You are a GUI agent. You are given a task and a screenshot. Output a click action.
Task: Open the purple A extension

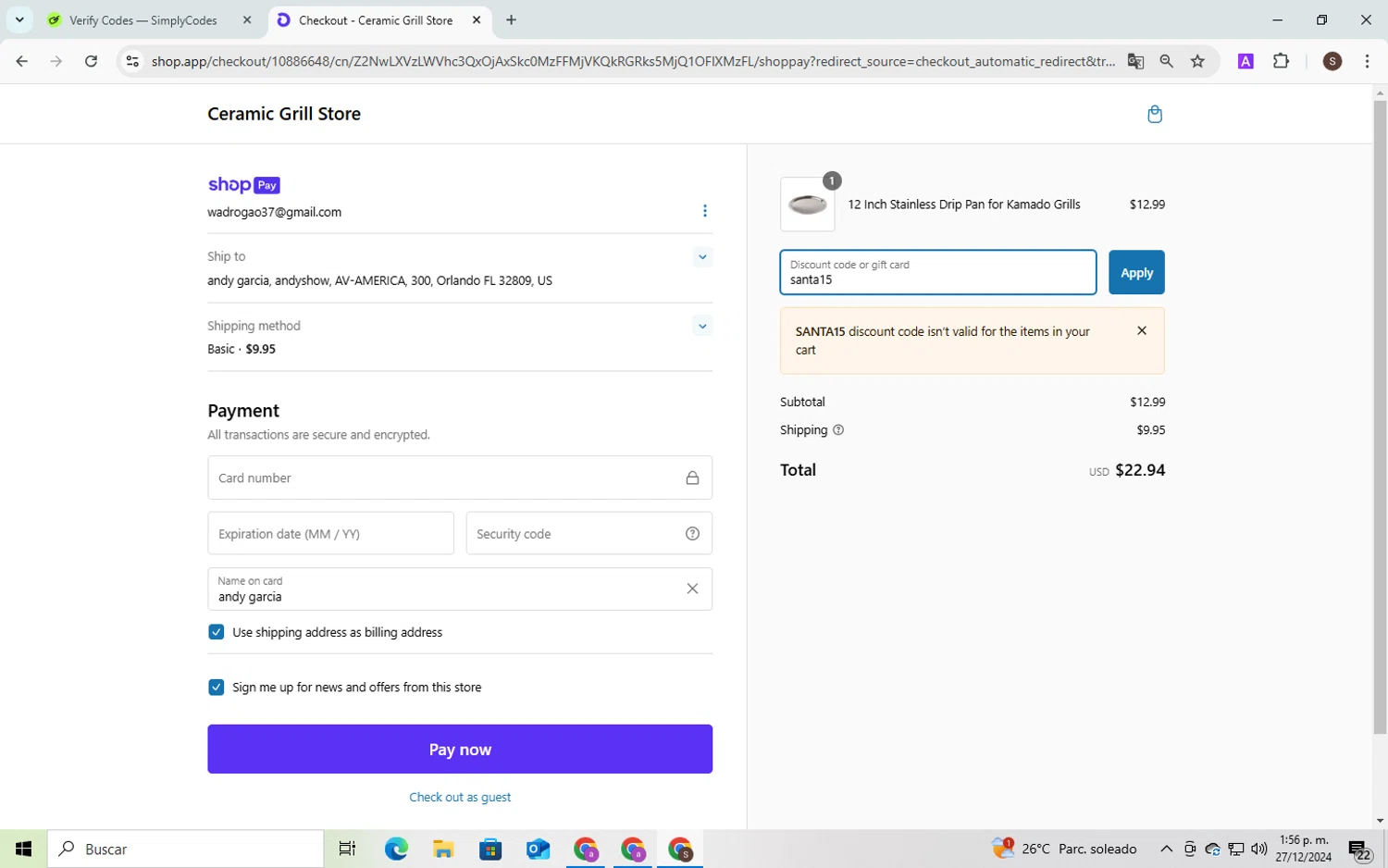pyautogui.click(x=1245, y=61)
